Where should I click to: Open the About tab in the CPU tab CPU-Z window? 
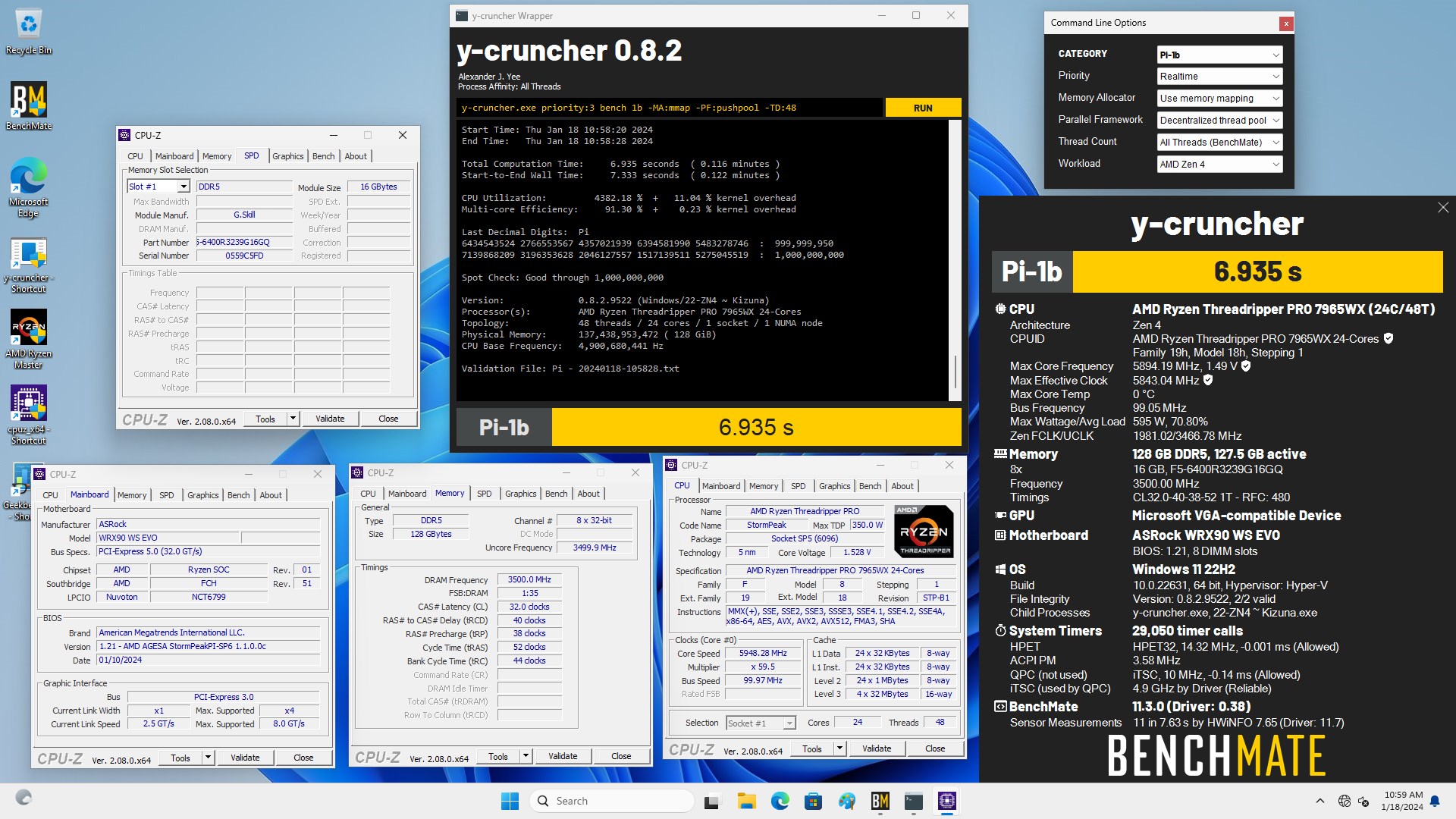(902, 486)
